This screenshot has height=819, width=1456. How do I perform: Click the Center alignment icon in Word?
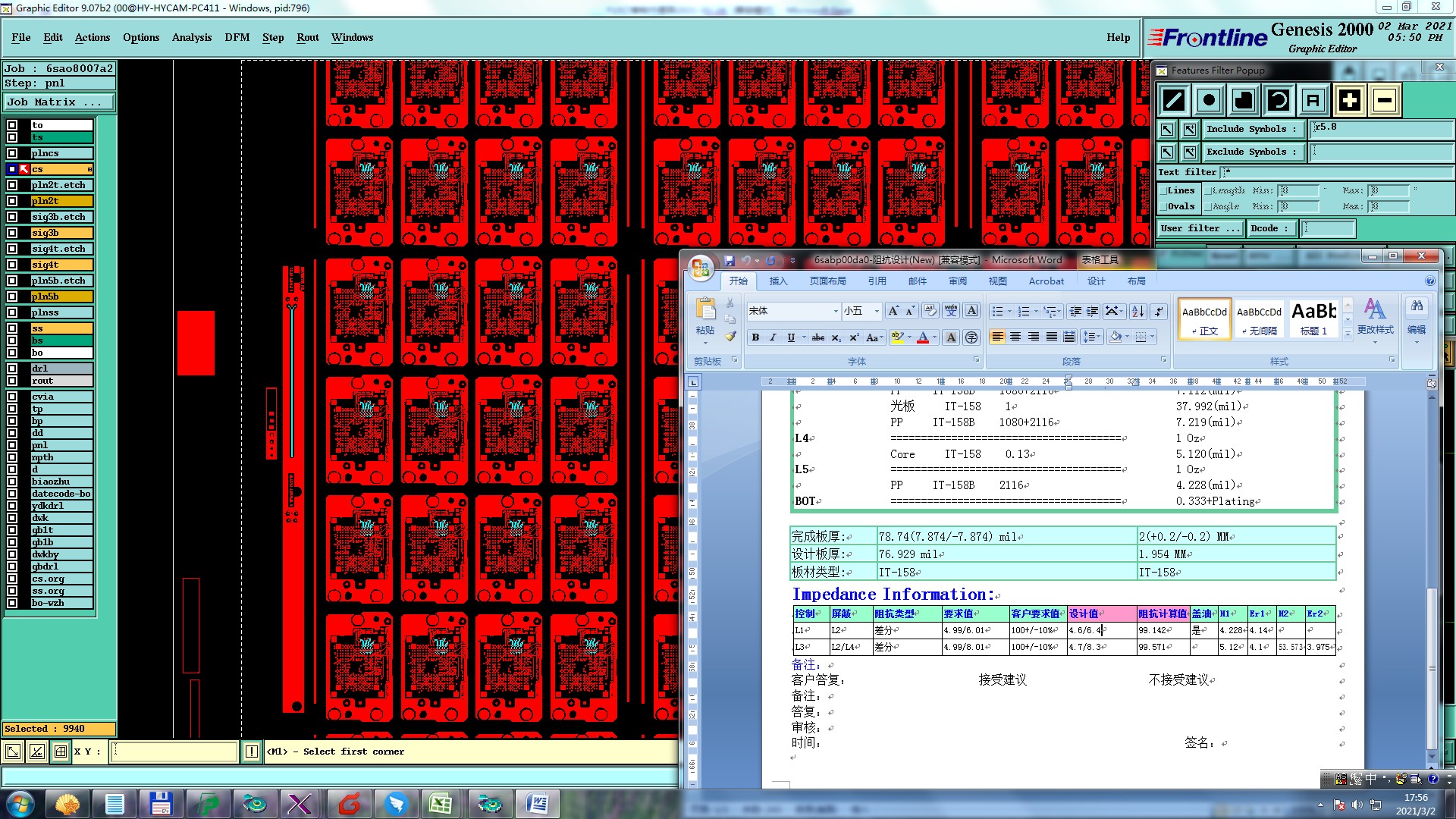tap(1015, 337)
